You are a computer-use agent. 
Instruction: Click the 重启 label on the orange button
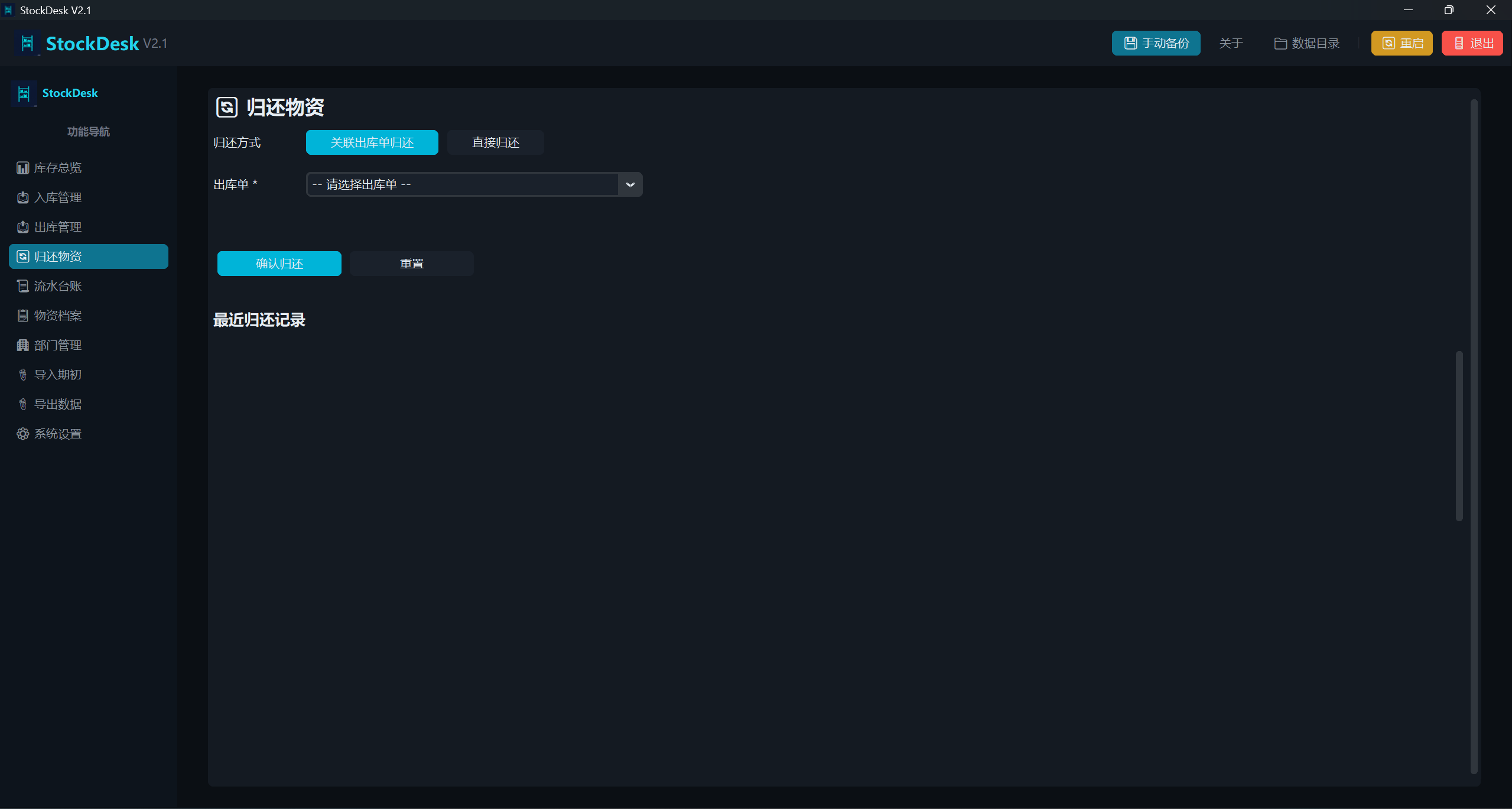click(1412, 43)
